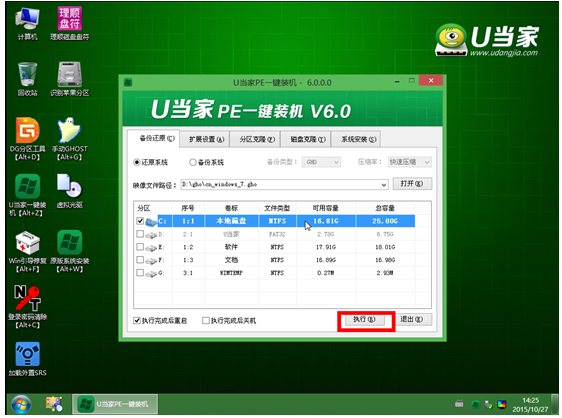
Task: Switch to the 系统安装 tab
Action: click(x=356, y=139)
